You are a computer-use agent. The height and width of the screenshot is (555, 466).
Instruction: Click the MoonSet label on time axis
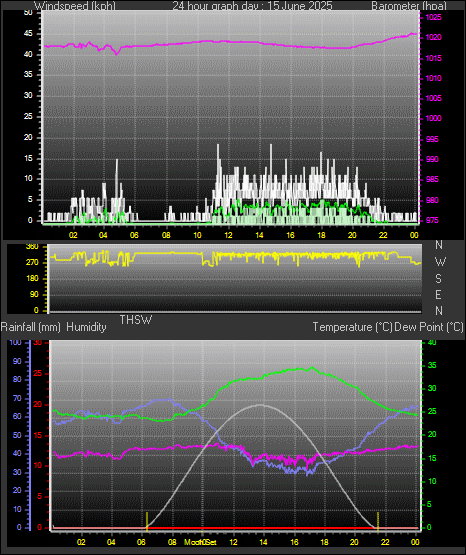point(200,542)
